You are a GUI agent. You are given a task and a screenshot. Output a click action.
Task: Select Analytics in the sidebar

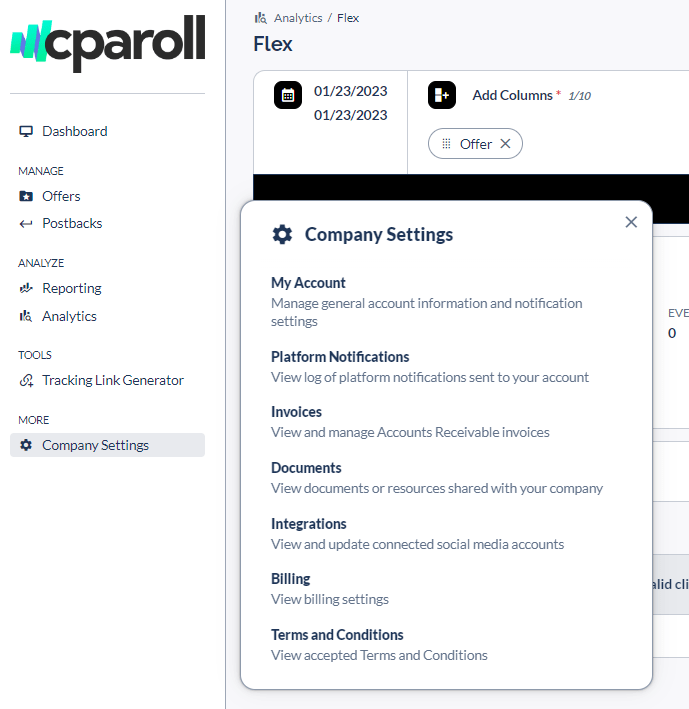[x=69, y=316]
